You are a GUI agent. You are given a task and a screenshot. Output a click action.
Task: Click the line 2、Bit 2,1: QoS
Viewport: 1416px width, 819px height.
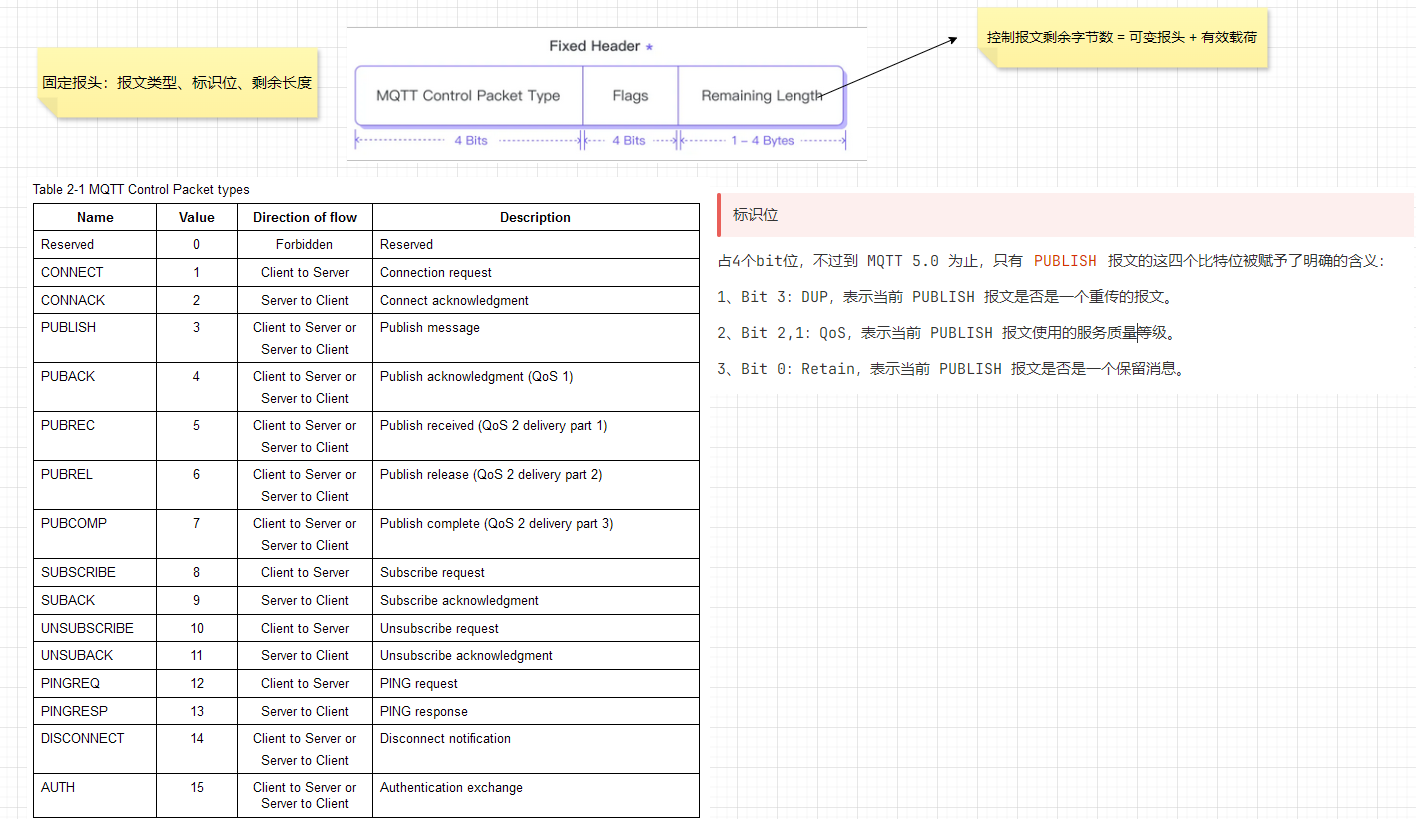pyautogui.click(x=948, y=332)
